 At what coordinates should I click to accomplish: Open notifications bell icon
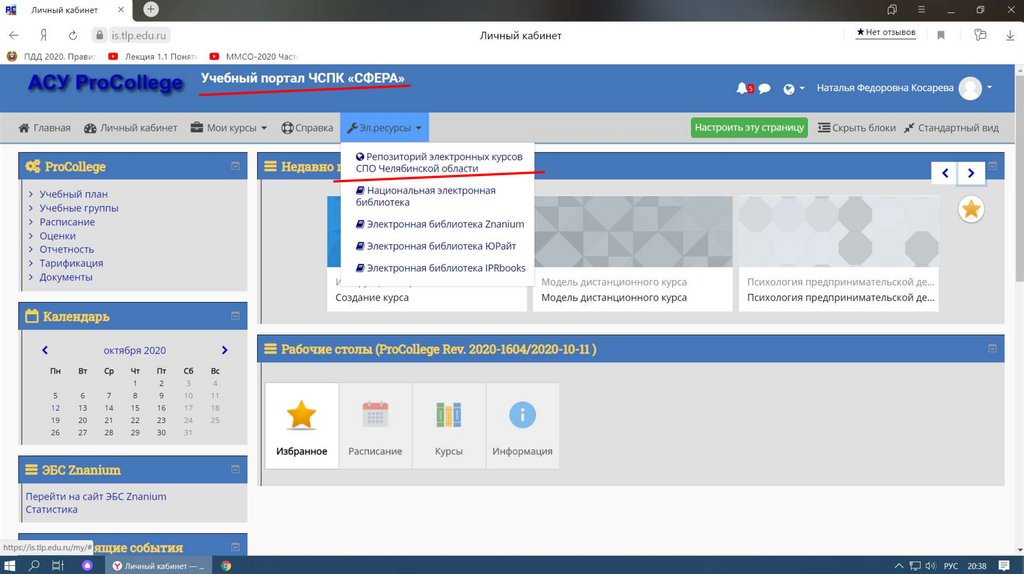pos(742,88)
